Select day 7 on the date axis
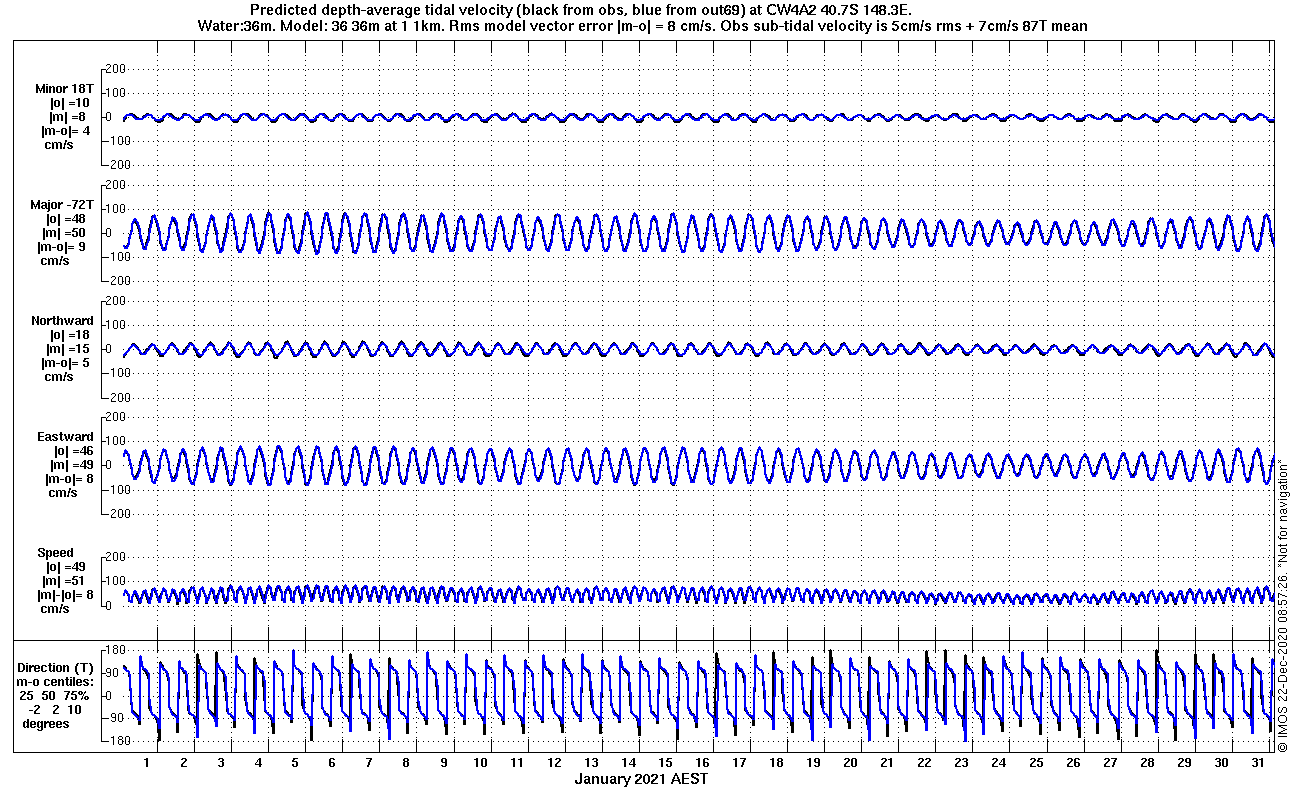This screenshot has width=1300, height=800. (369, 763)
